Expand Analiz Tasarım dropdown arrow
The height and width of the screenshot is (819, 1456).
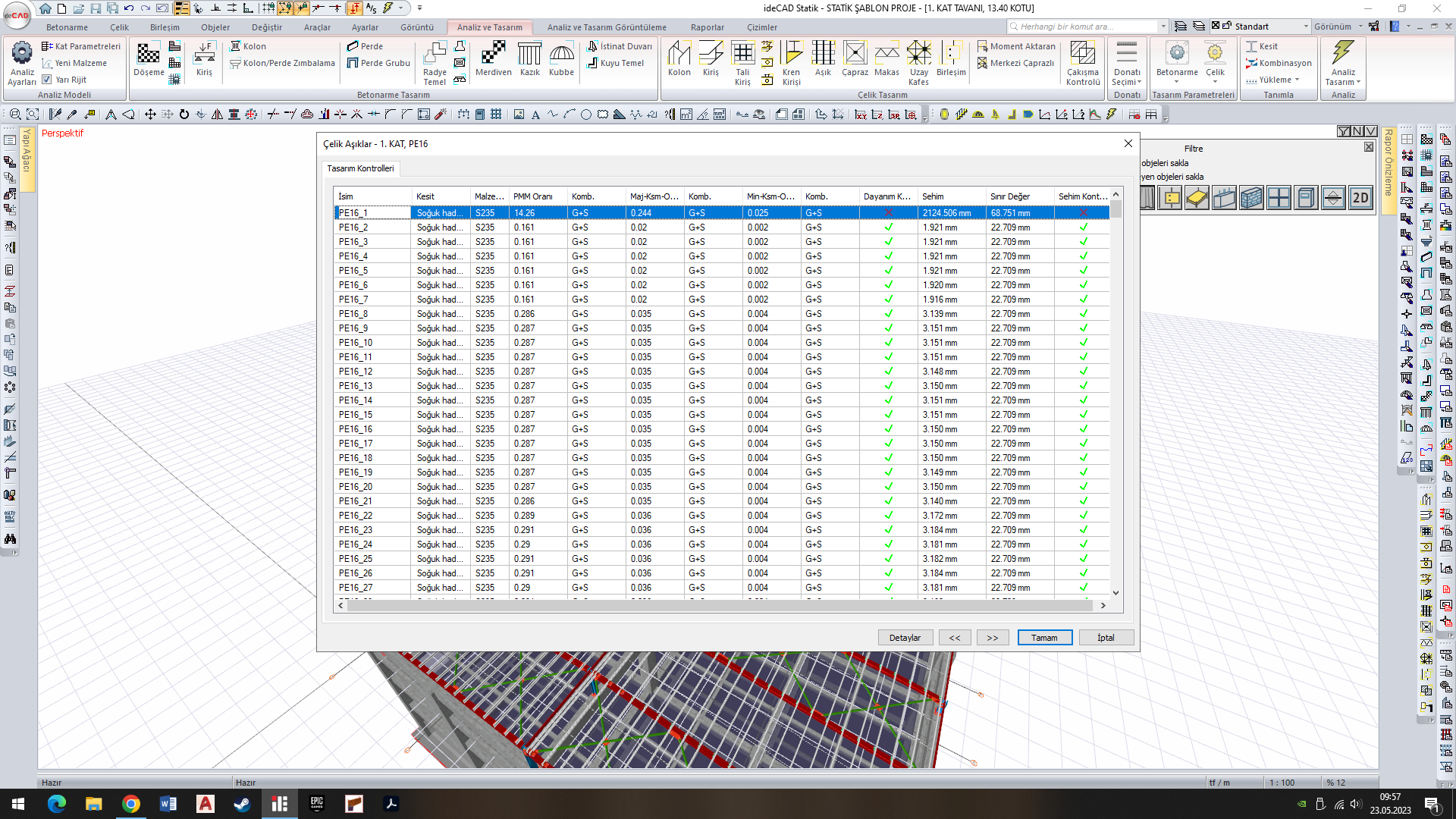1358,82
